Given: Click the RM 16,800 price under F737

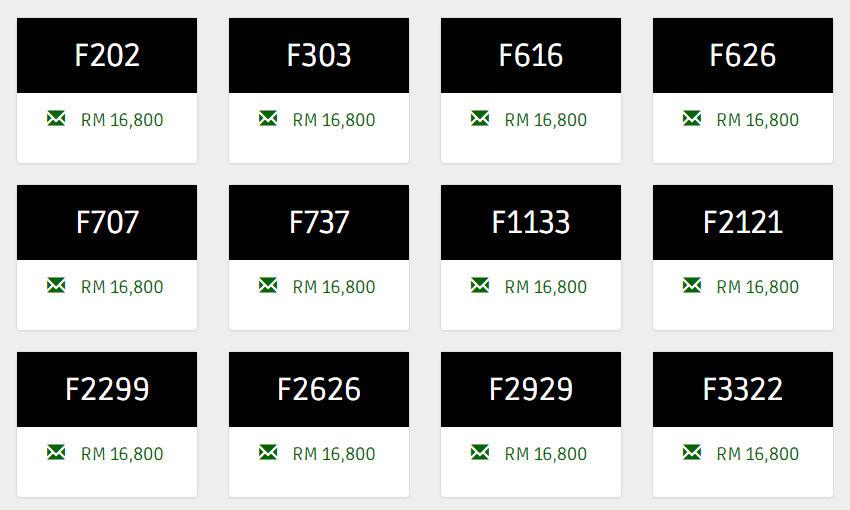Looking at the screenshot, I should (x=334, y=287).
